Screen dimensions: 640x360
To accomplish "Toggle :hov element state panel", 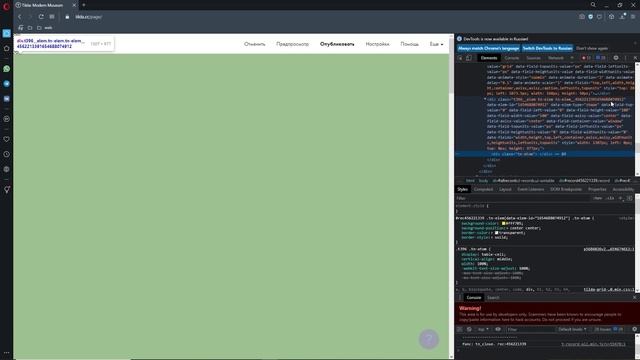I will coord(598,198).
